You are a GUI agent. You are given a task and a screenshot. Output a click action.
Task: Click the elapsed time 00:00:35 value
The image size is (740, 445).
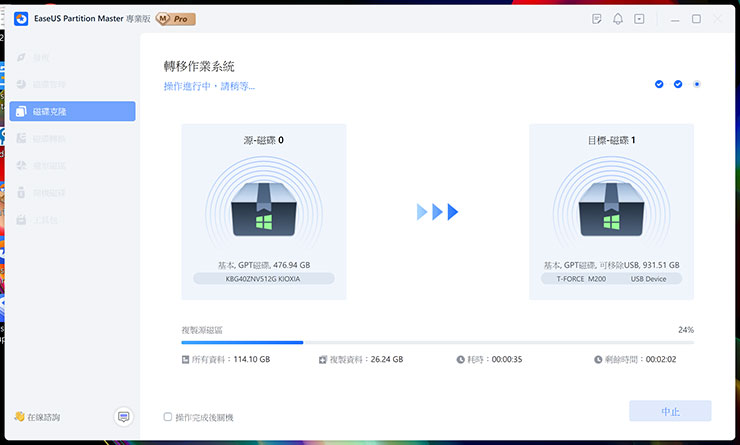click(x=507, y=359)
